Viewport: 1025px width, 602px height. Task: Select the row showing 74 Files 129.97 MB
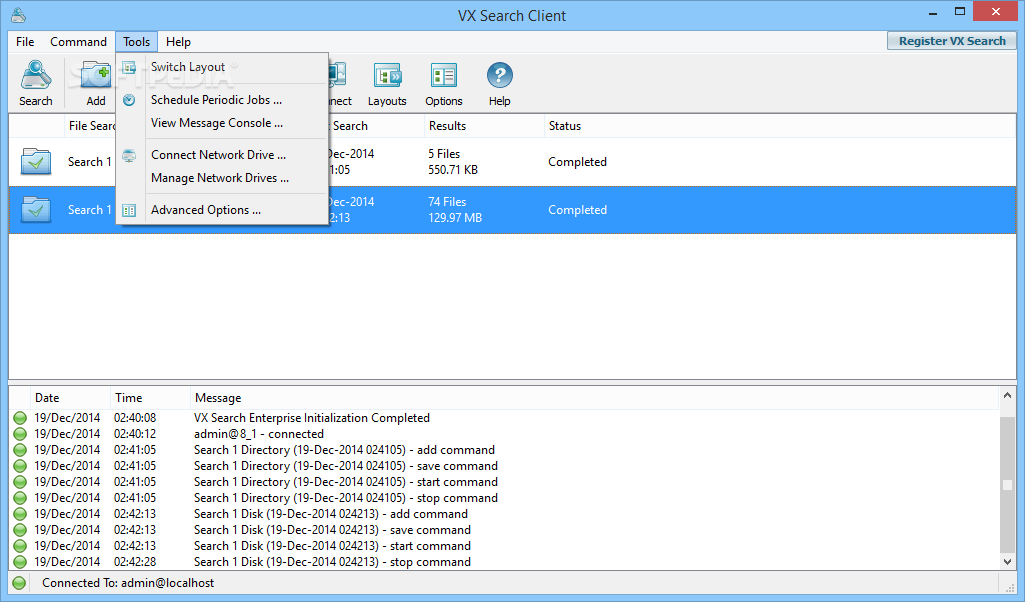click(512, 210)
